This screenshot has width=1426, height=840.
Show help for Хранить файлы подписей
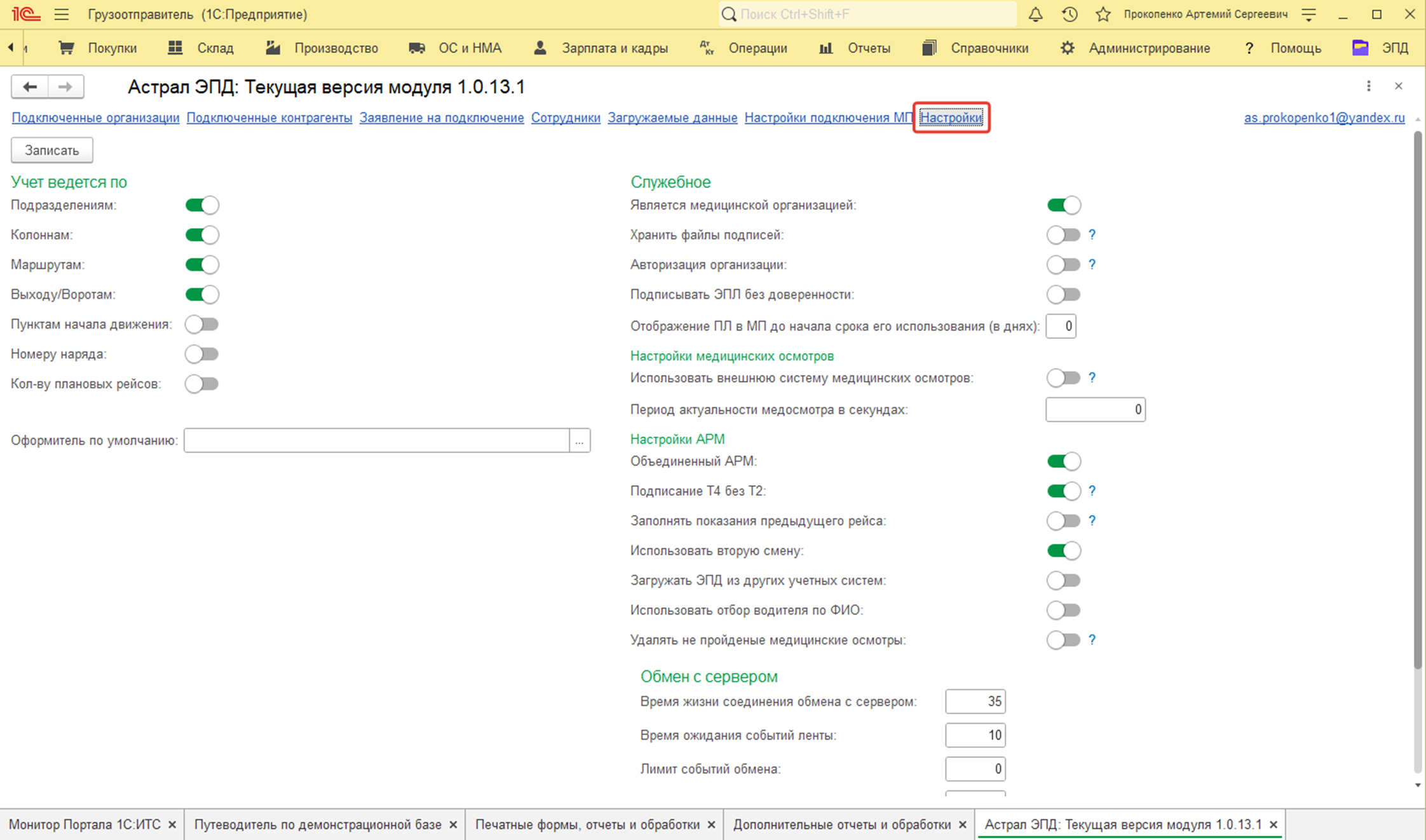(x=1092, y=234)
